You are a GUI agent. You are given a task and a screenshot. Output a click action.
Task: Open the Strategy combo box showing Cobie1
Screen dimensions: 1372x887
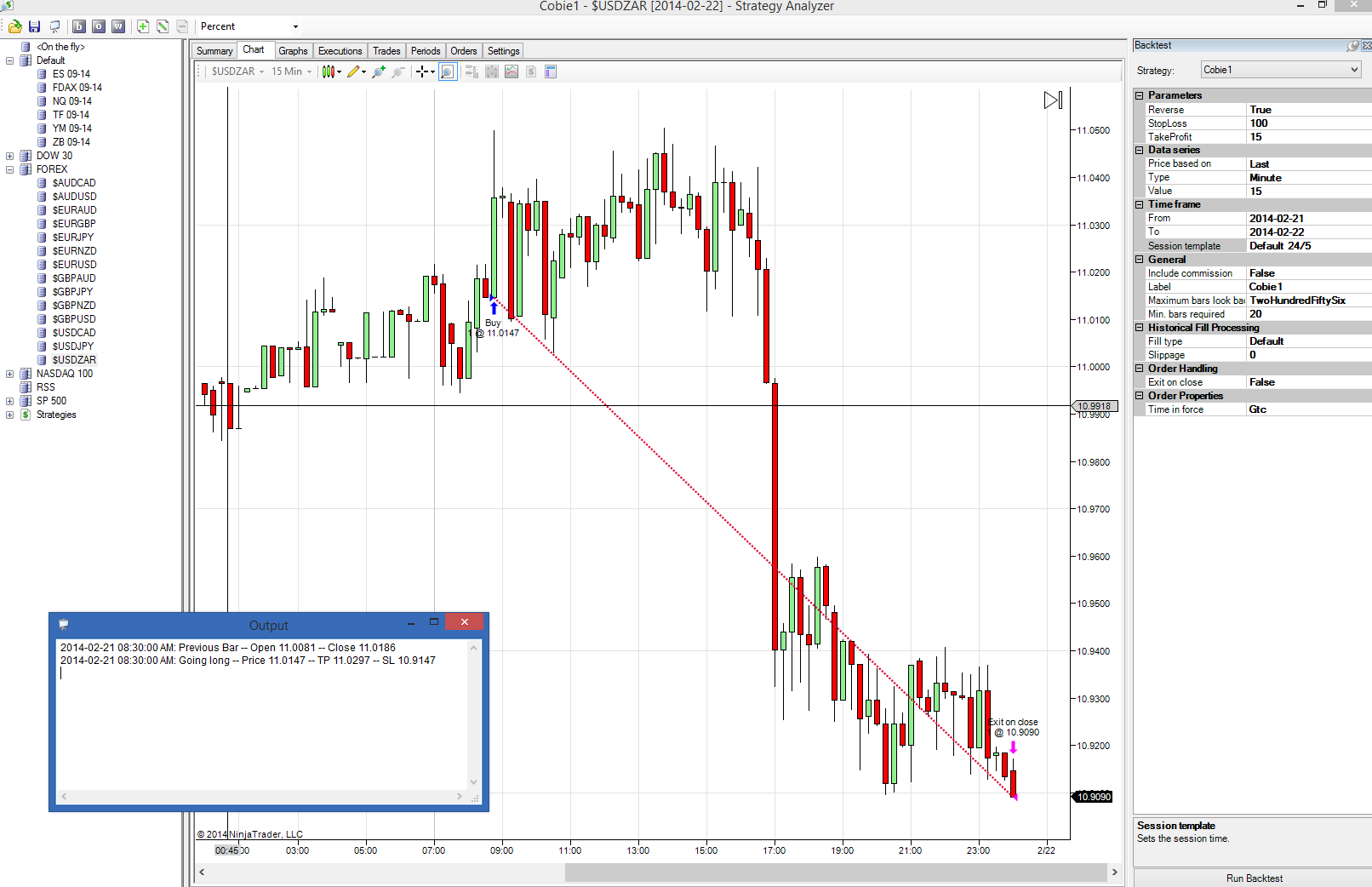click(x=1281, y=70)
